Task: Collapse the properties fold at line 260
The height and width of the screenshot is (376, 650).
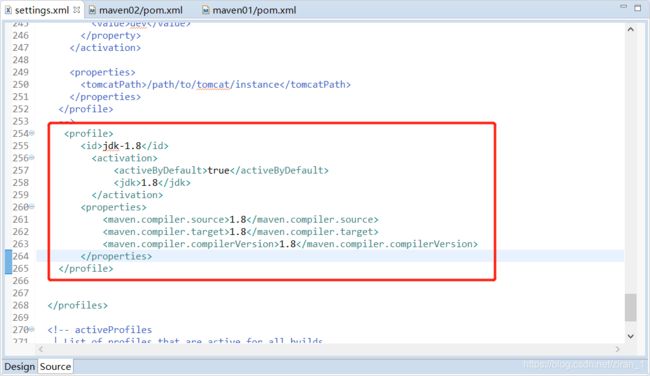Action: pyautogui.click(x=32, y=206)
